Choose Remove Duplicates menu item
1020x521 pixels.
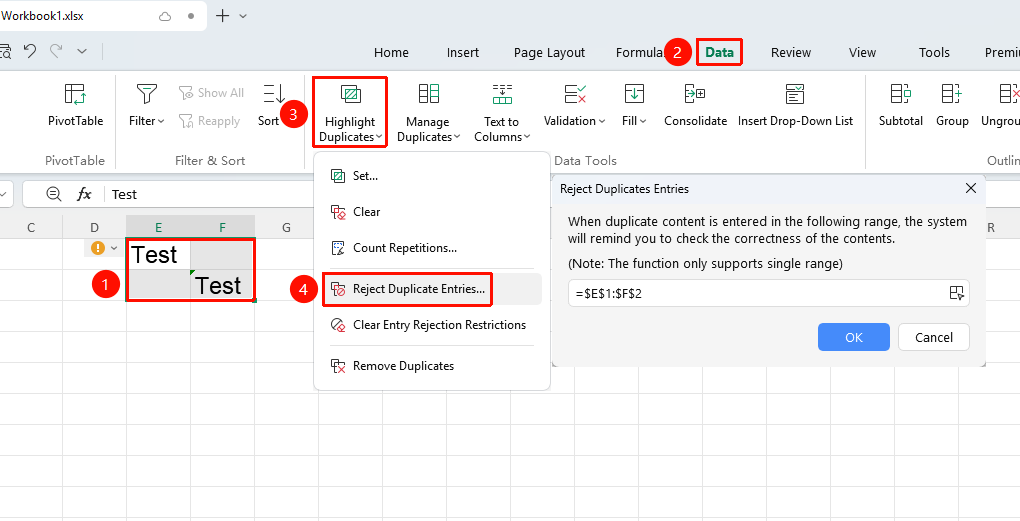pyautogui.click(x=432, y=366)
